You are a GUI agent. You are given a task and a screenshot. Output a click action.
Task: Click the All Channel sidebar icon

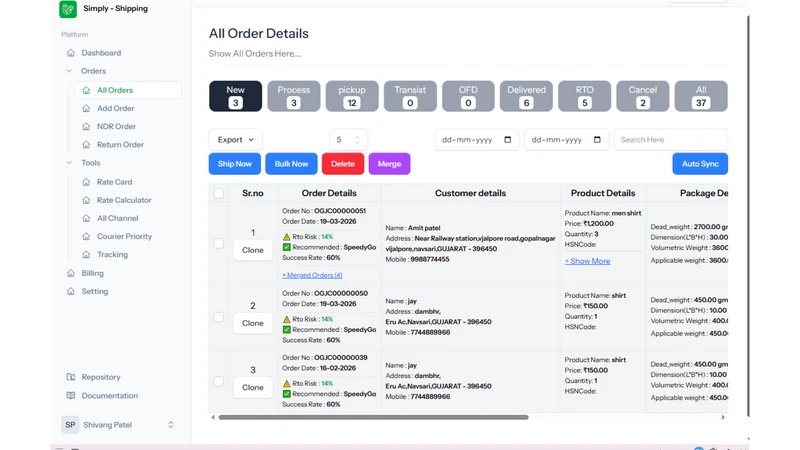pyautogui.click(x=86, y=218)
